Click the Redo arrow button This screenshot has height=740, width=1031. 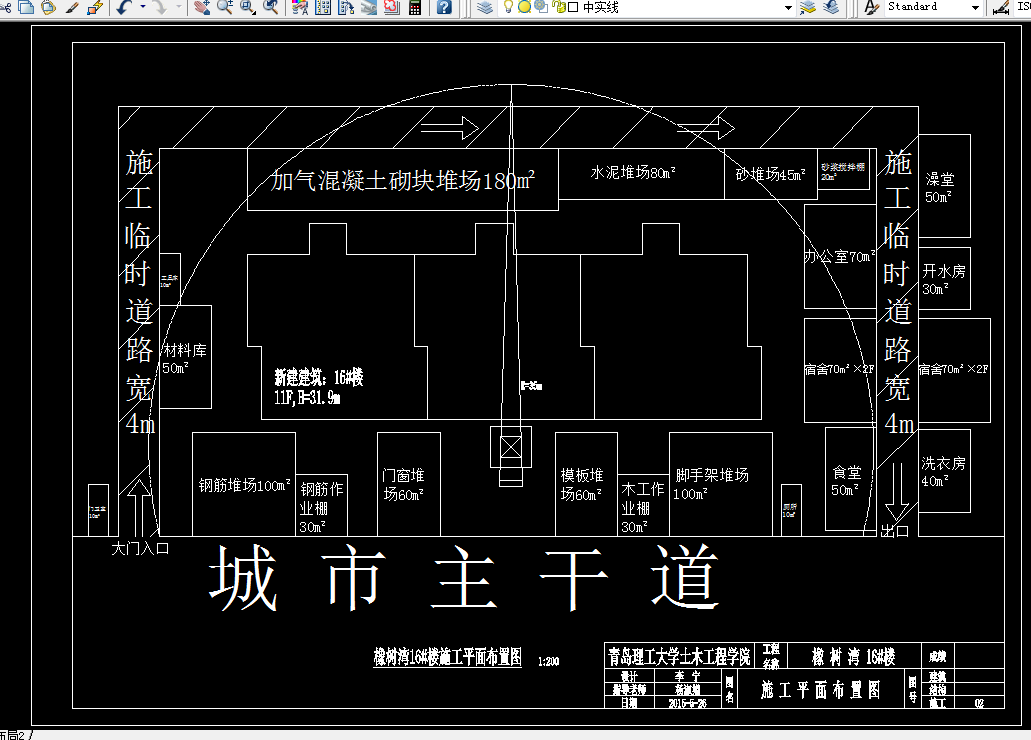coord(160,8)
